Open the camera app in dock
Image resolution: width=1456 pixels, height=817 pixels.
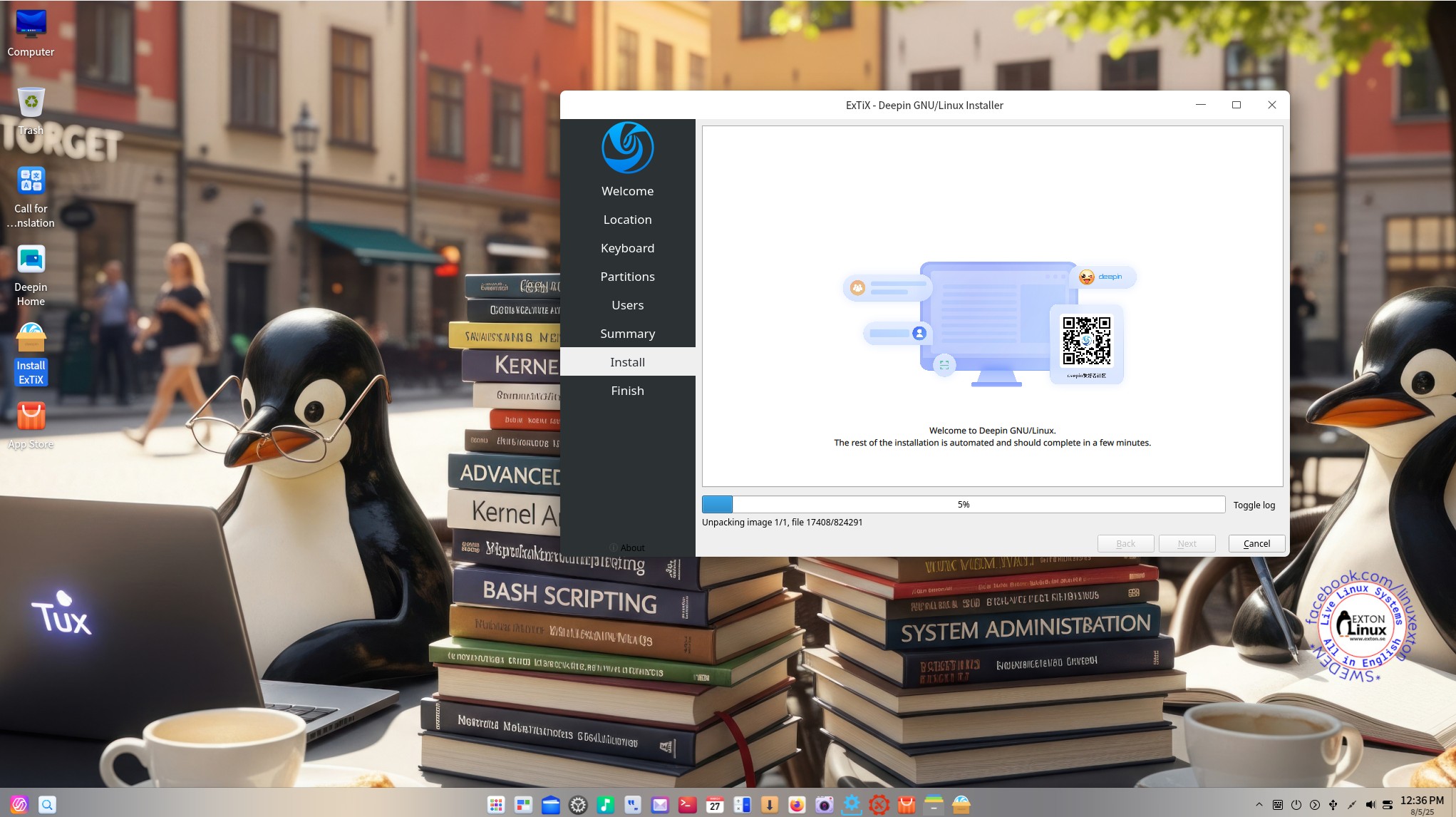[x=824, y=805]
